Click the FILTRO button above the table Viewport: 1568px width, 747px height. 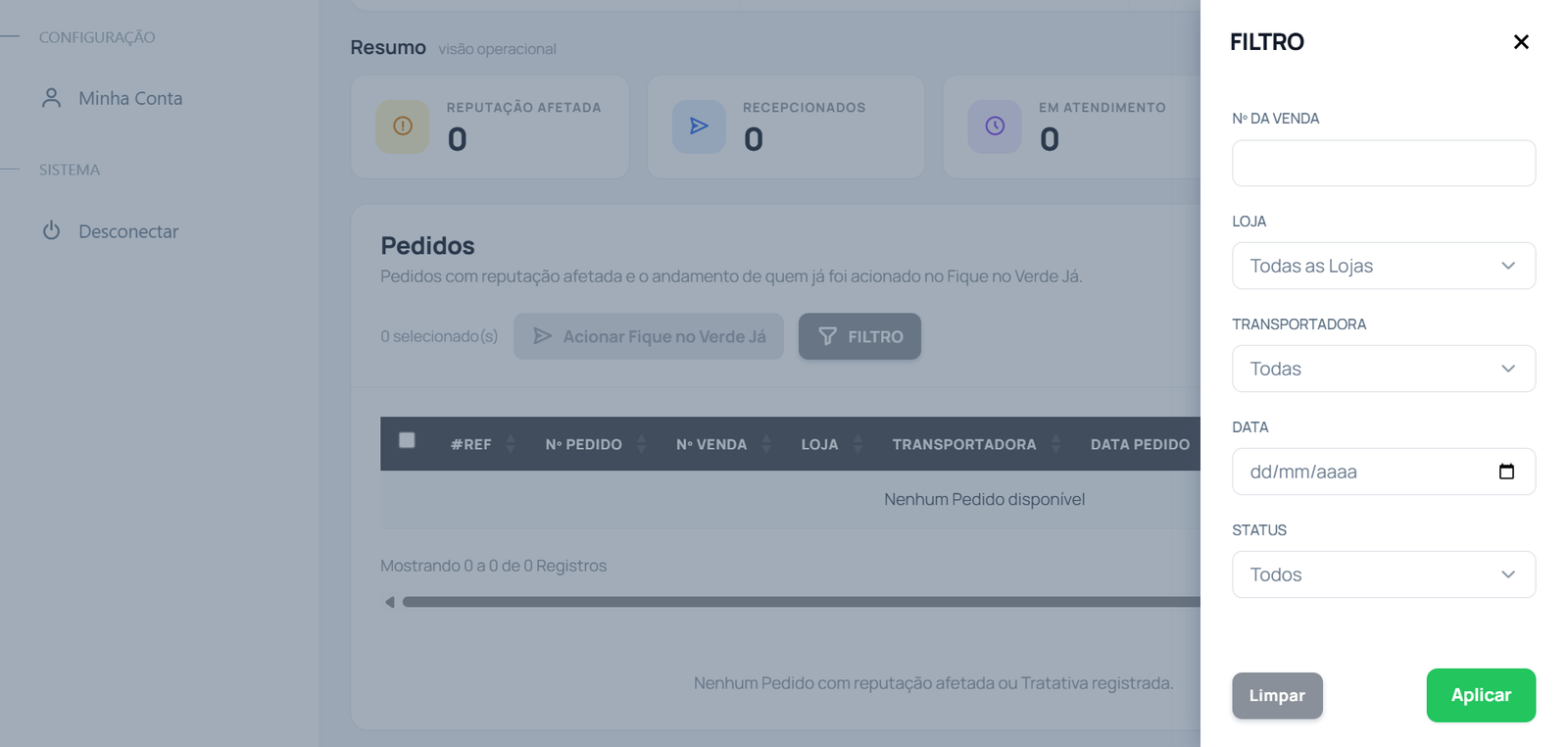[x=859, y=336]
